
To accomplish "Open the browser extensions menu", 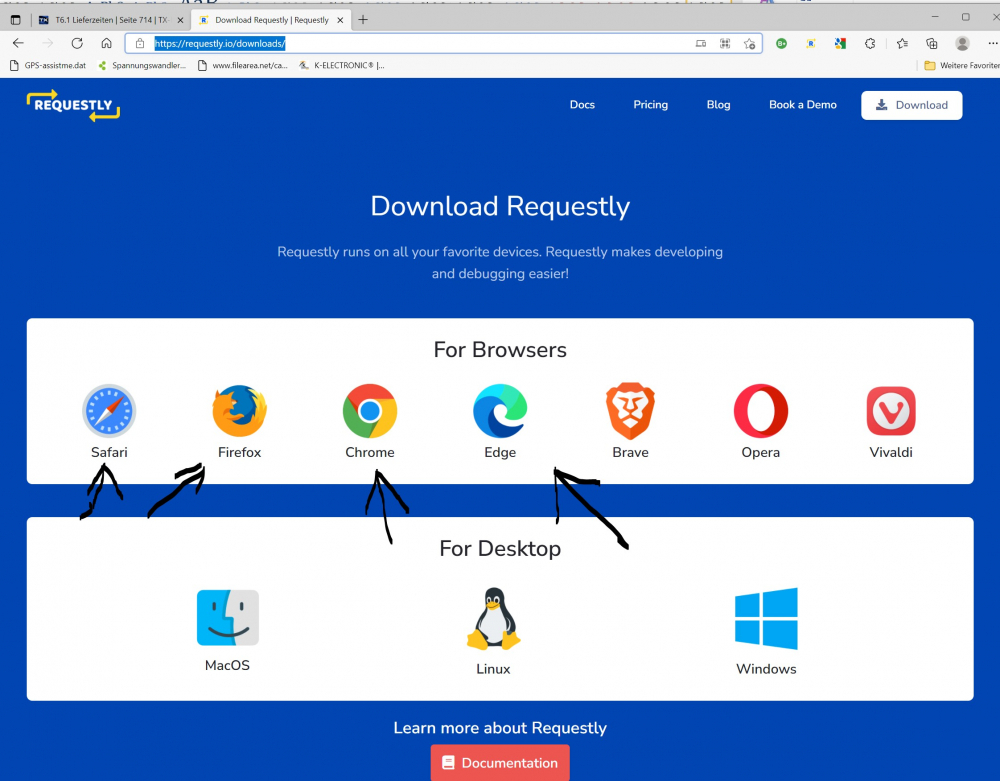I will 870,43.
